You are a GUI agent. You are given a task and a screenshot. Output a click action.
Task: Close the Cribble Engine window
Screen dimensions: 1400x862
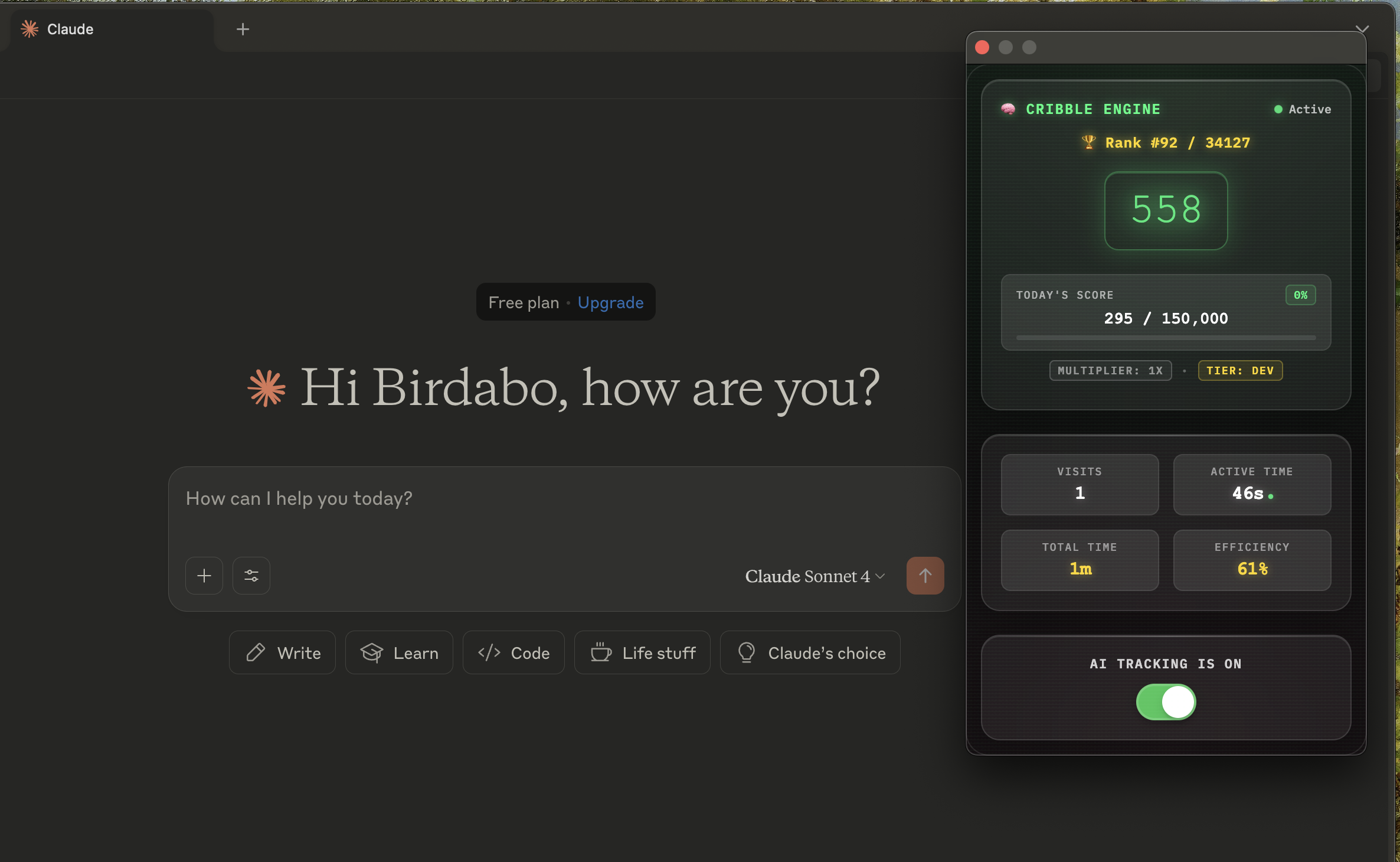[x=982, y=47]
